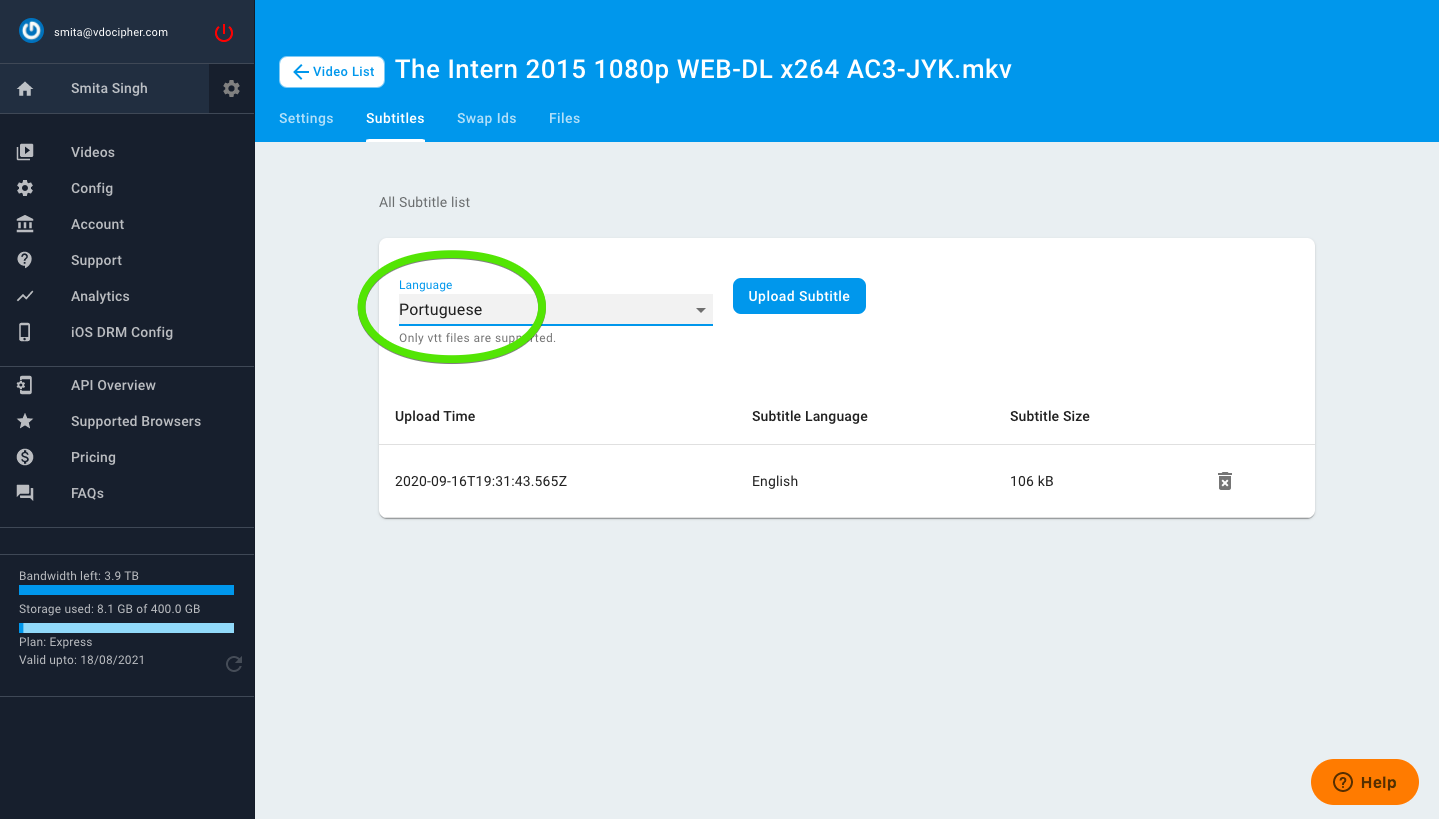Click the Videos play icon
Image resolution: width=1439 pixels, height=819 pixels.
click(25, 152)
